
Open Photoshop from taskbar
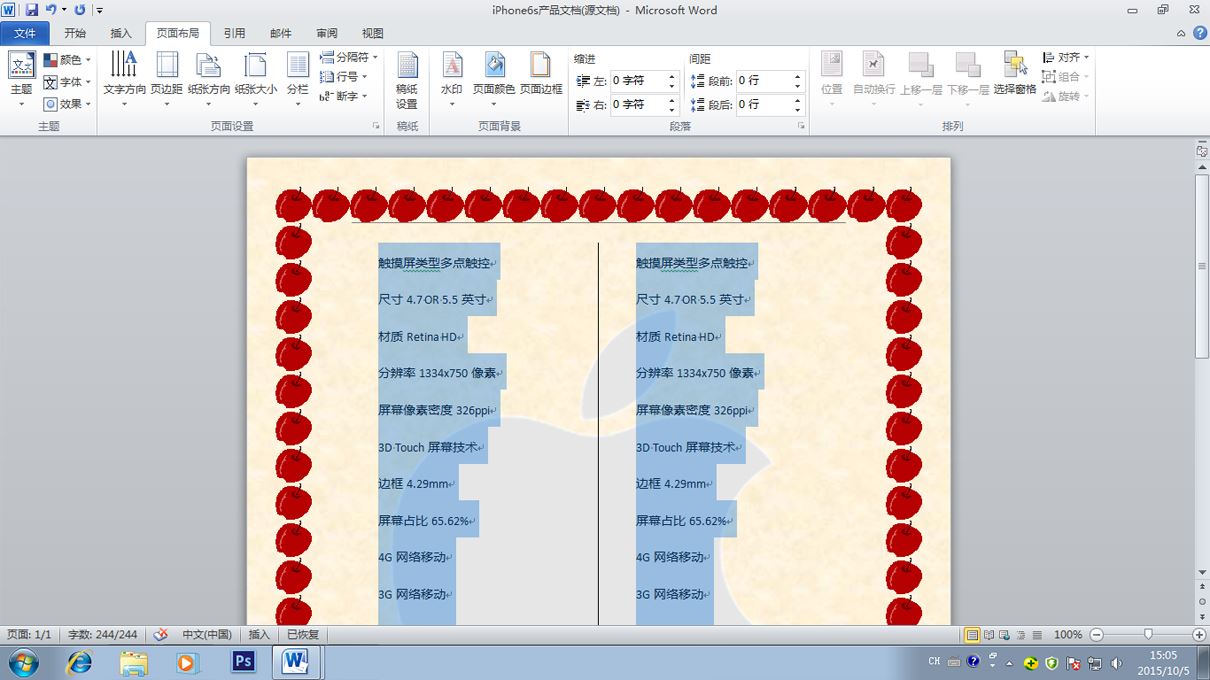(243, 662)
